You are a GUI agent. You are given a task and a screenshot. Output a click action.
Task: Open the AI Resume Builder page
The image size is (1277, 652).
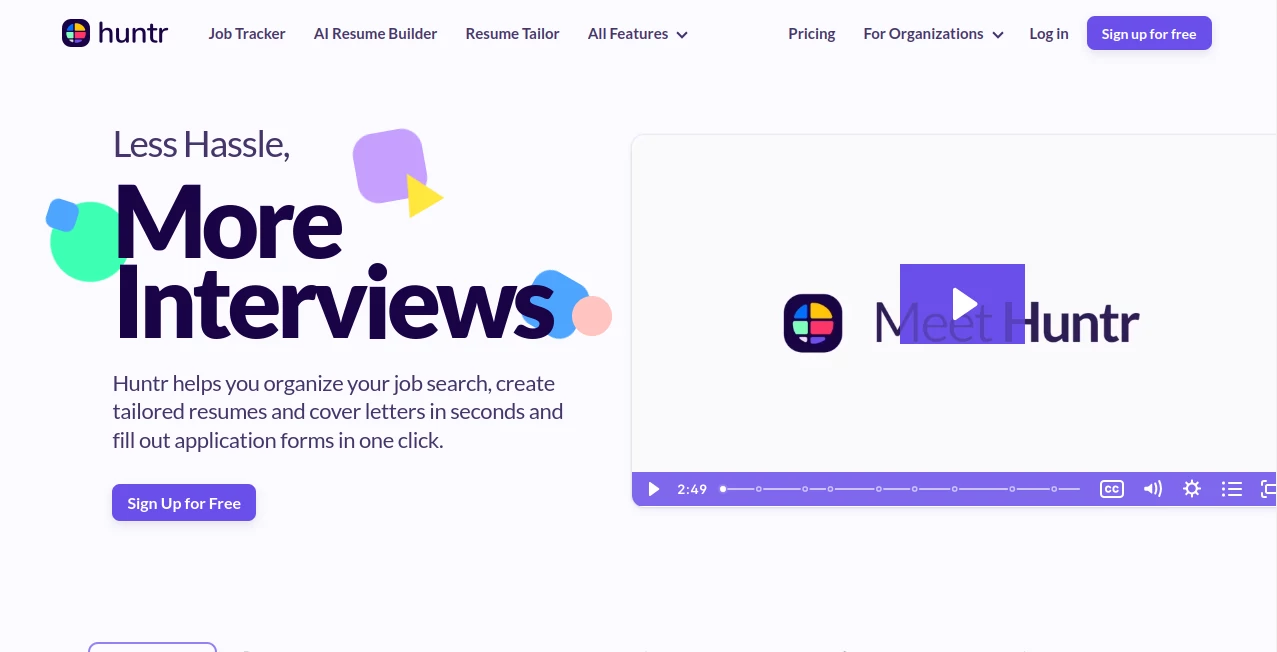(375, 33)
